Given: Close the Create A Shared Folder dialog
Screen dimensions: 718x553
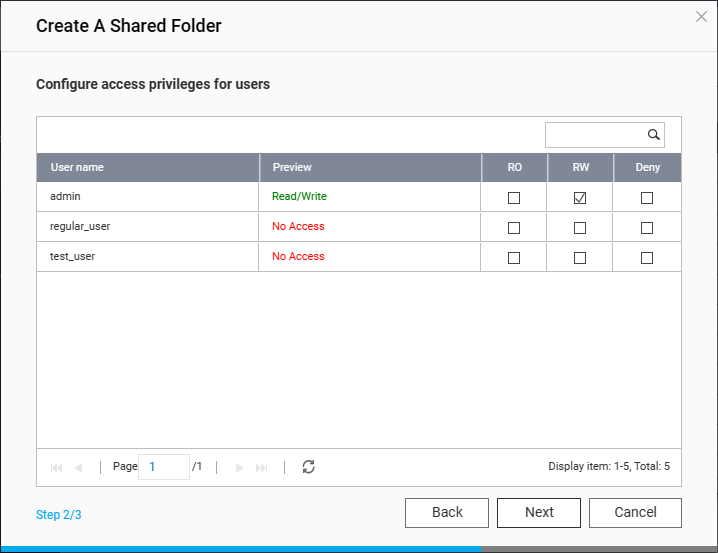Looking at the screenshot, I should pos(702,16).
